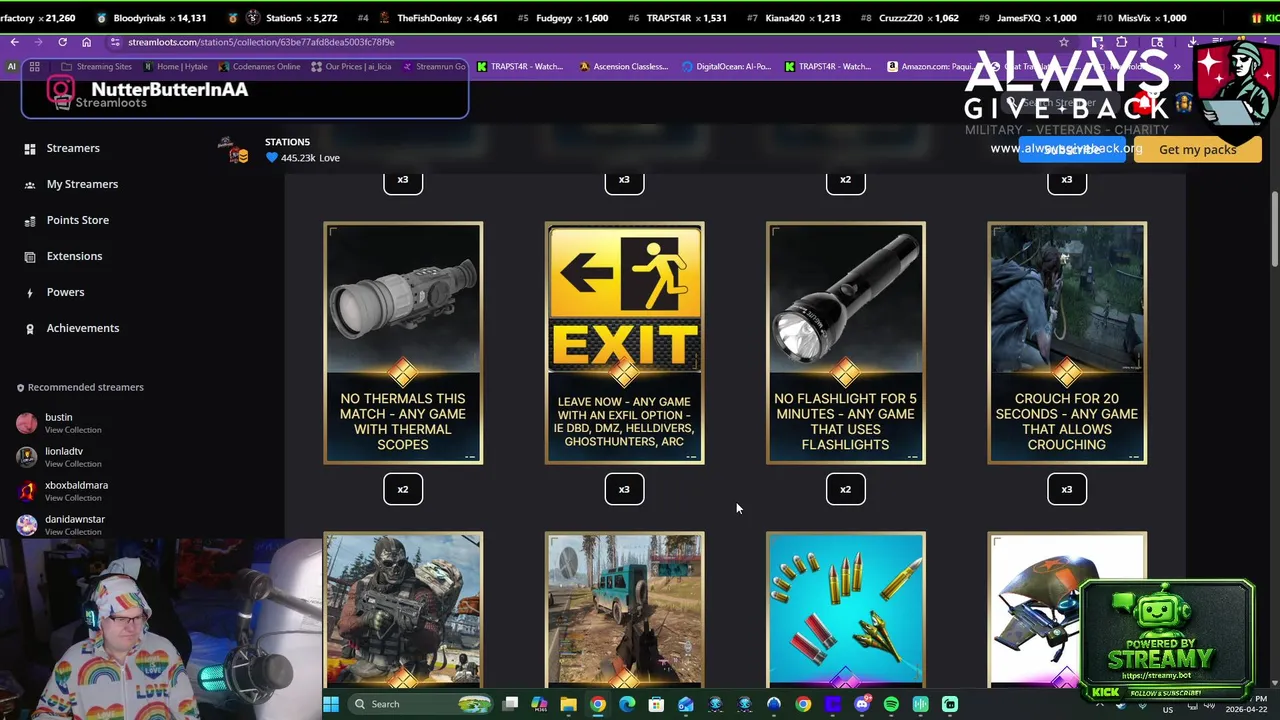Open Microsoft Edge from taskbar
This screenshot has width=1280, height=720.
(x=627, y=704)
